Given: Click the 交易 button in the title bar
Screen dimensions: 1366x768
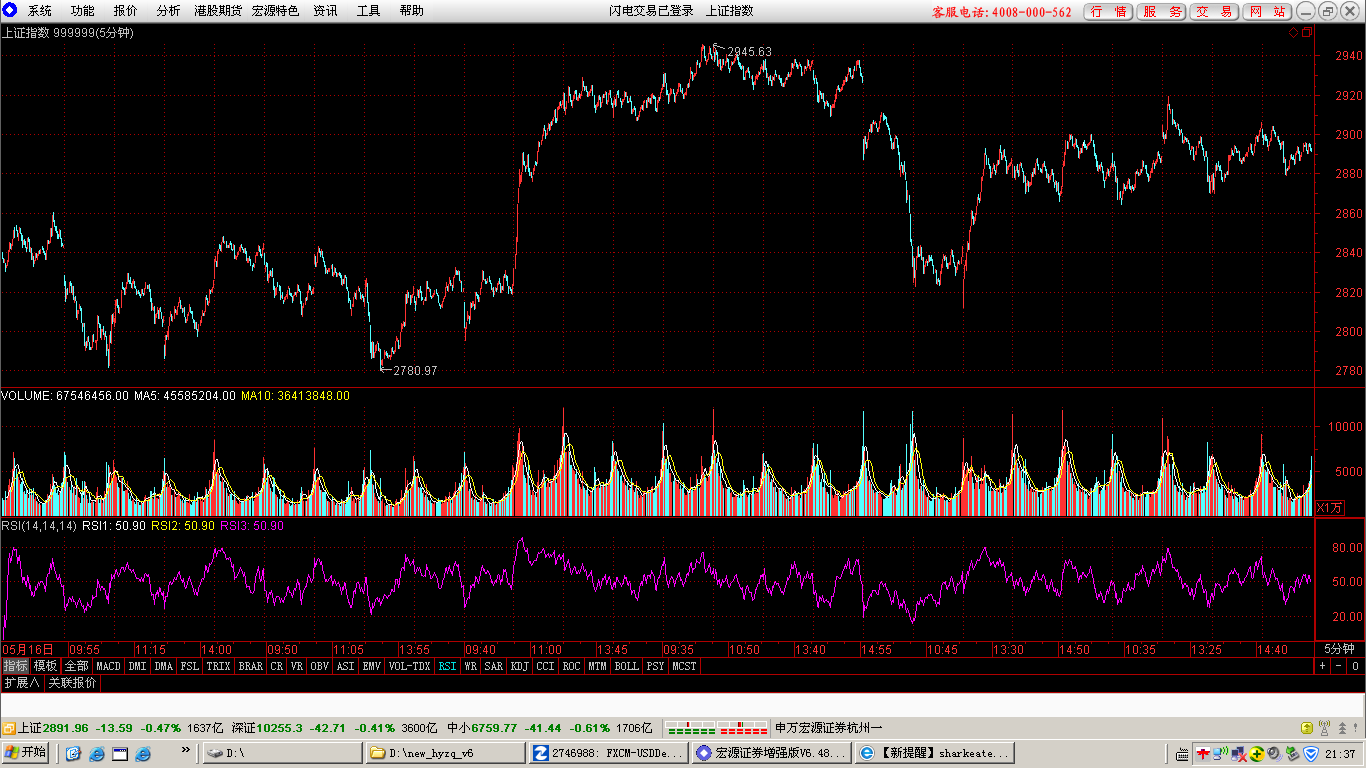Looking at the screenshot, I should [x=1216, y=12].
